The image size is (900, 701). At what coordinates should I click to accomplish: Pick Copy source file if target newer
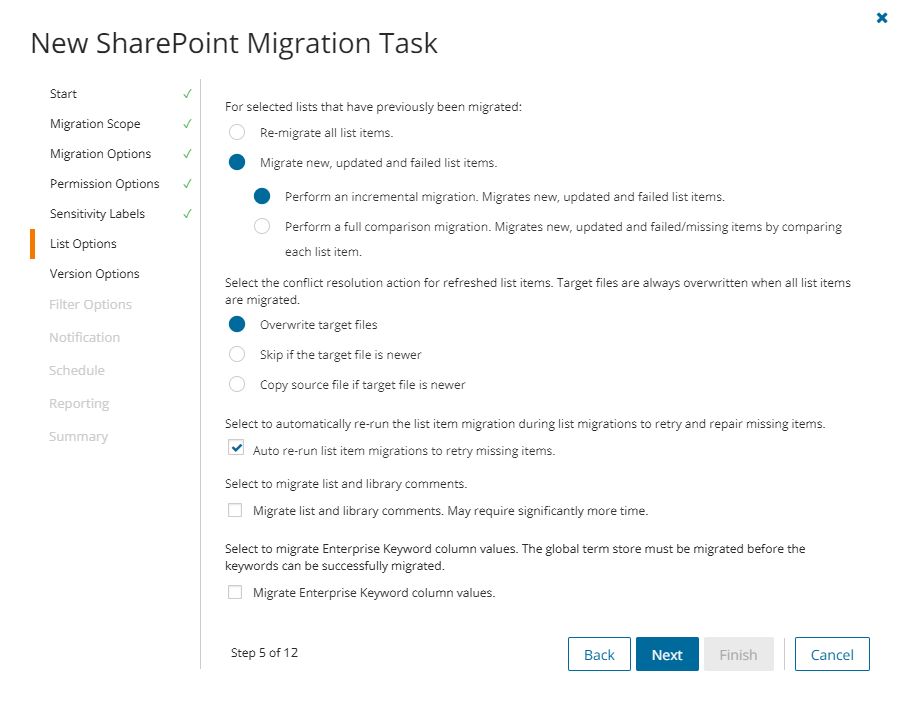pyautogui.click(x=237, y=384)
